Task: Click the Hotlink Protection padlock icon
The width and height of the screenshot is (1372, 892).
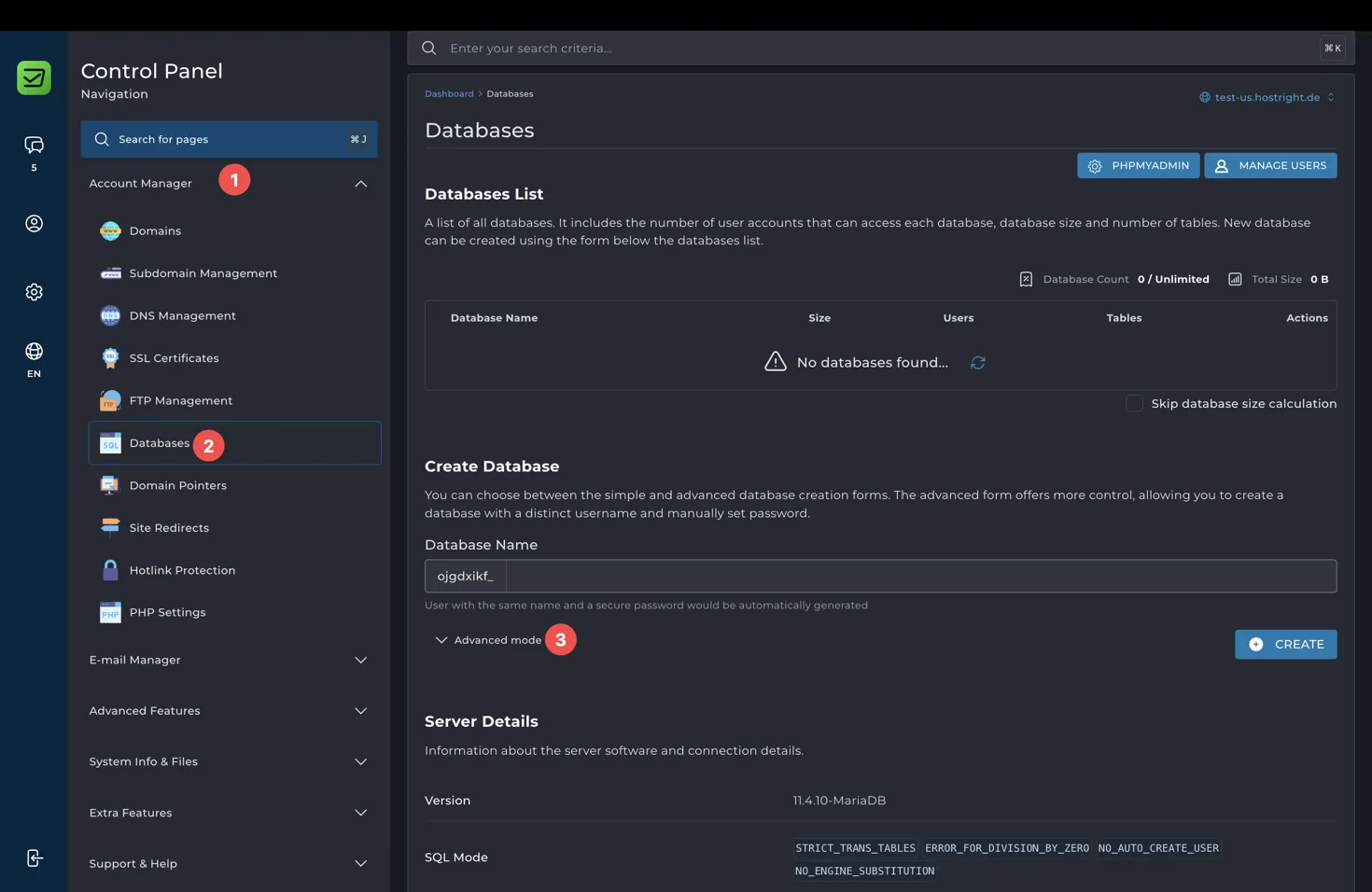Action: click(x=110, y=570)
